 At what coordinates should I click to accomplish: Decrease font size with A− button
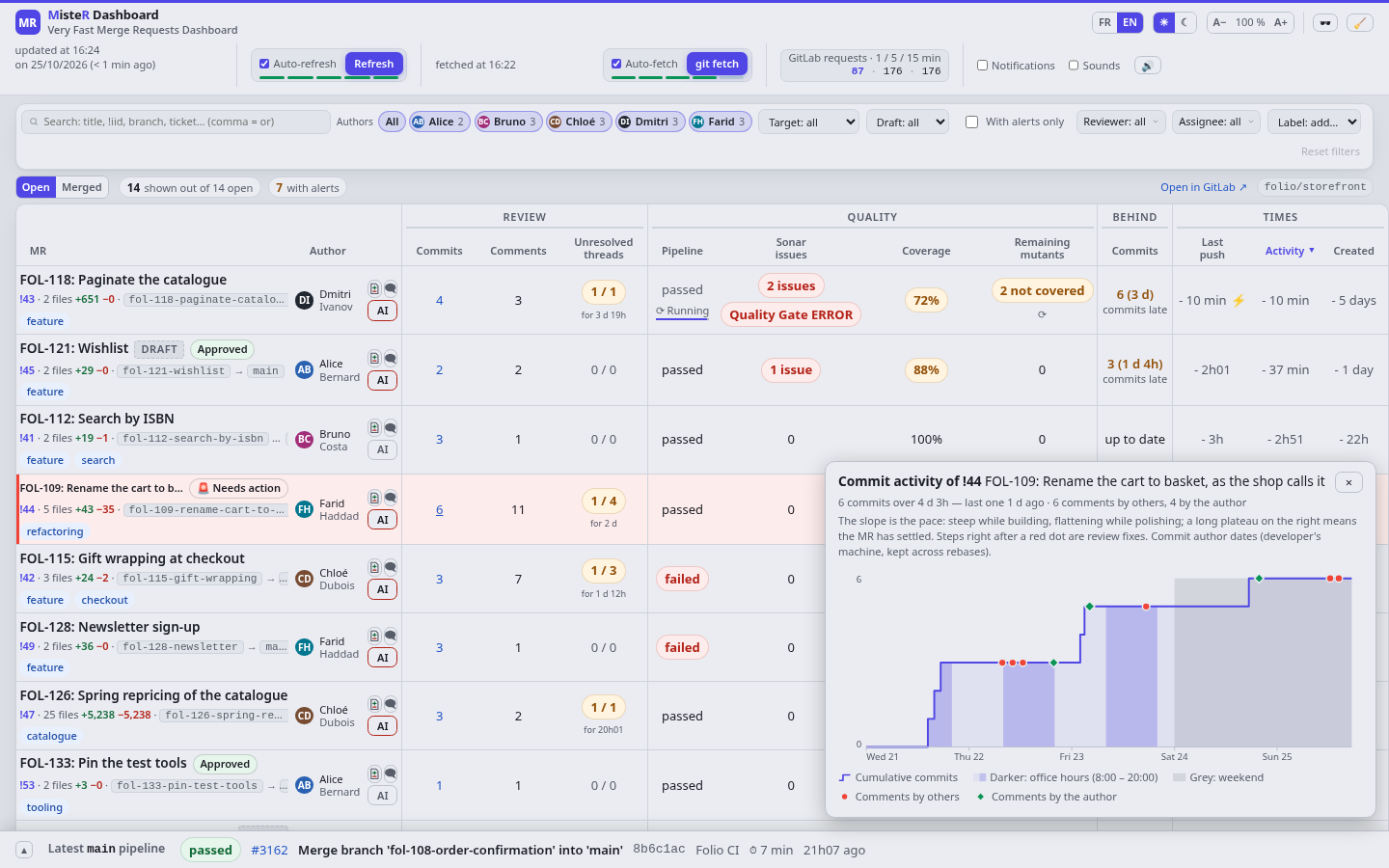point(1220,22)
